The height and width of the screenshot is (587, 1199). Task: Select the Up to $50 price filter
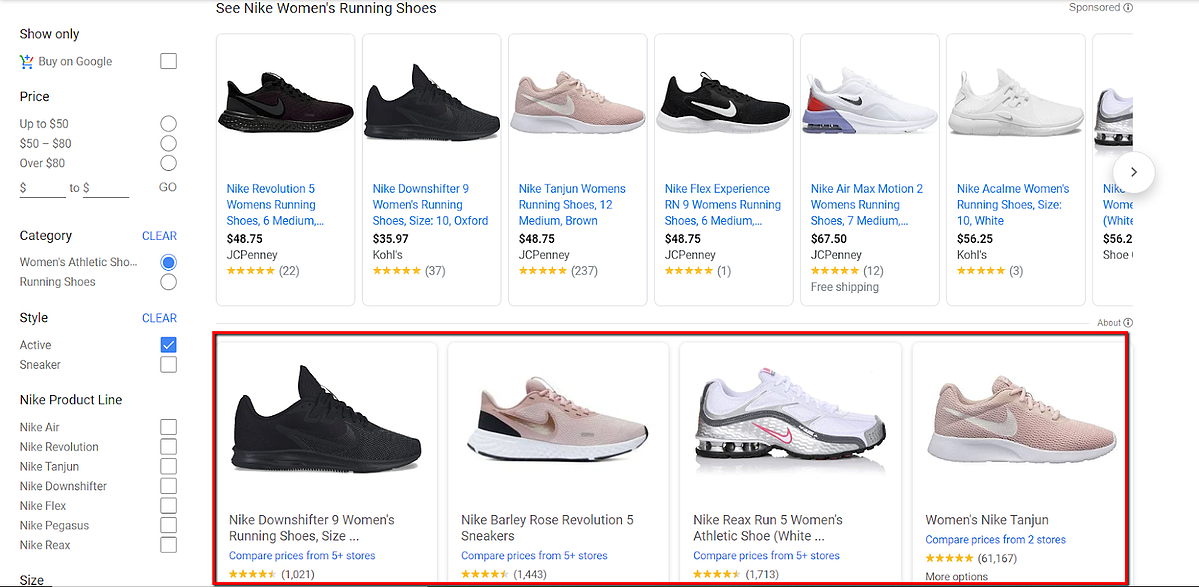pos(168,123)
